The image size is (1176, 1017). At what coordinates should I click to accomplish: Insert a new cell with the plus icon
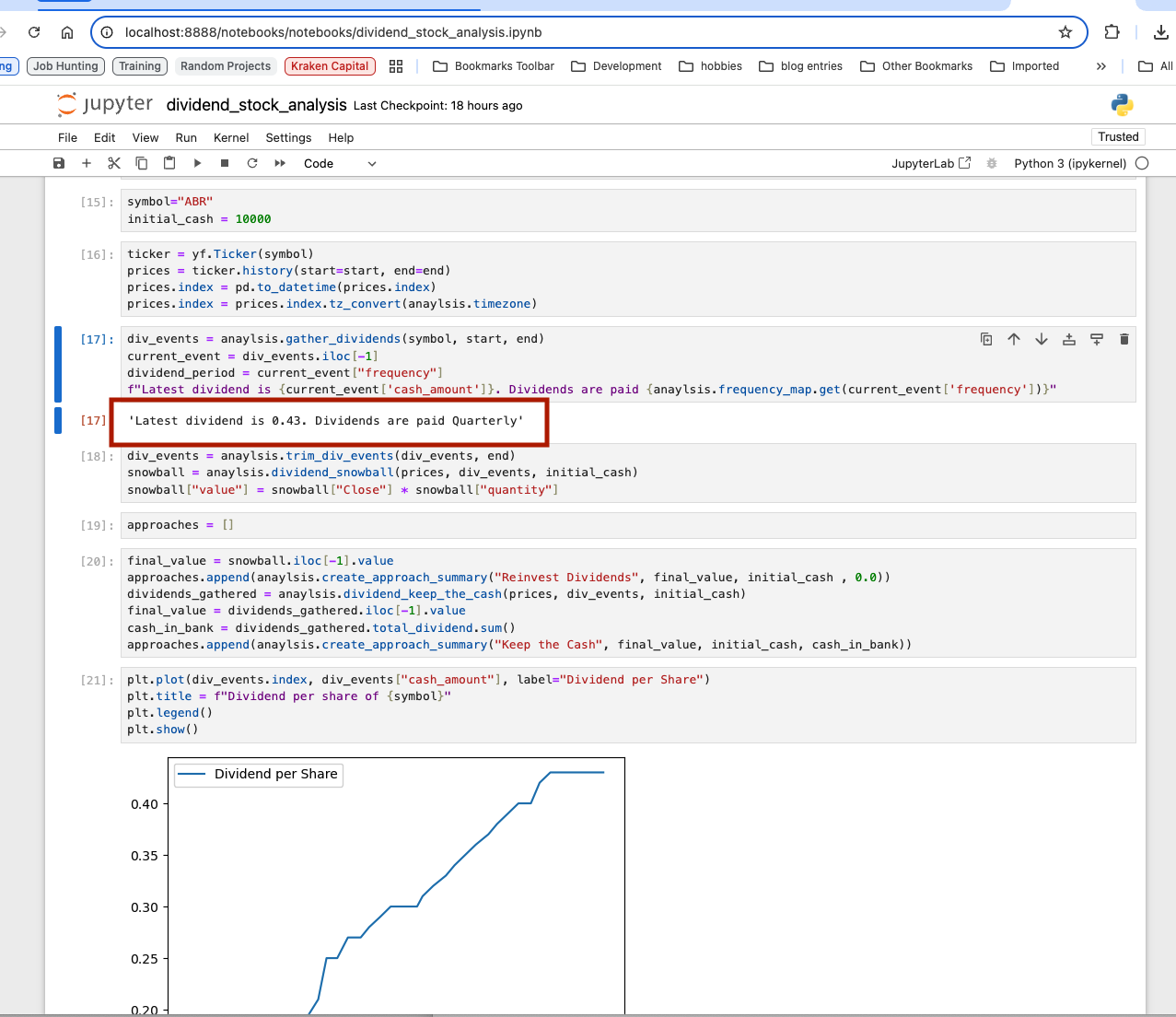click(87, 163)
